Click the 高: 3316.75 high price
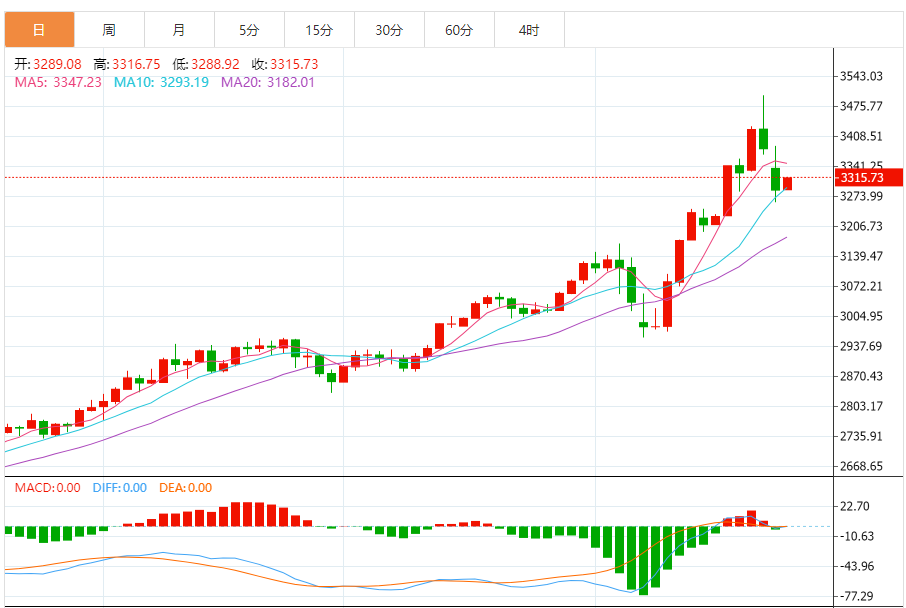906x608 pixels. click(127, 64)
